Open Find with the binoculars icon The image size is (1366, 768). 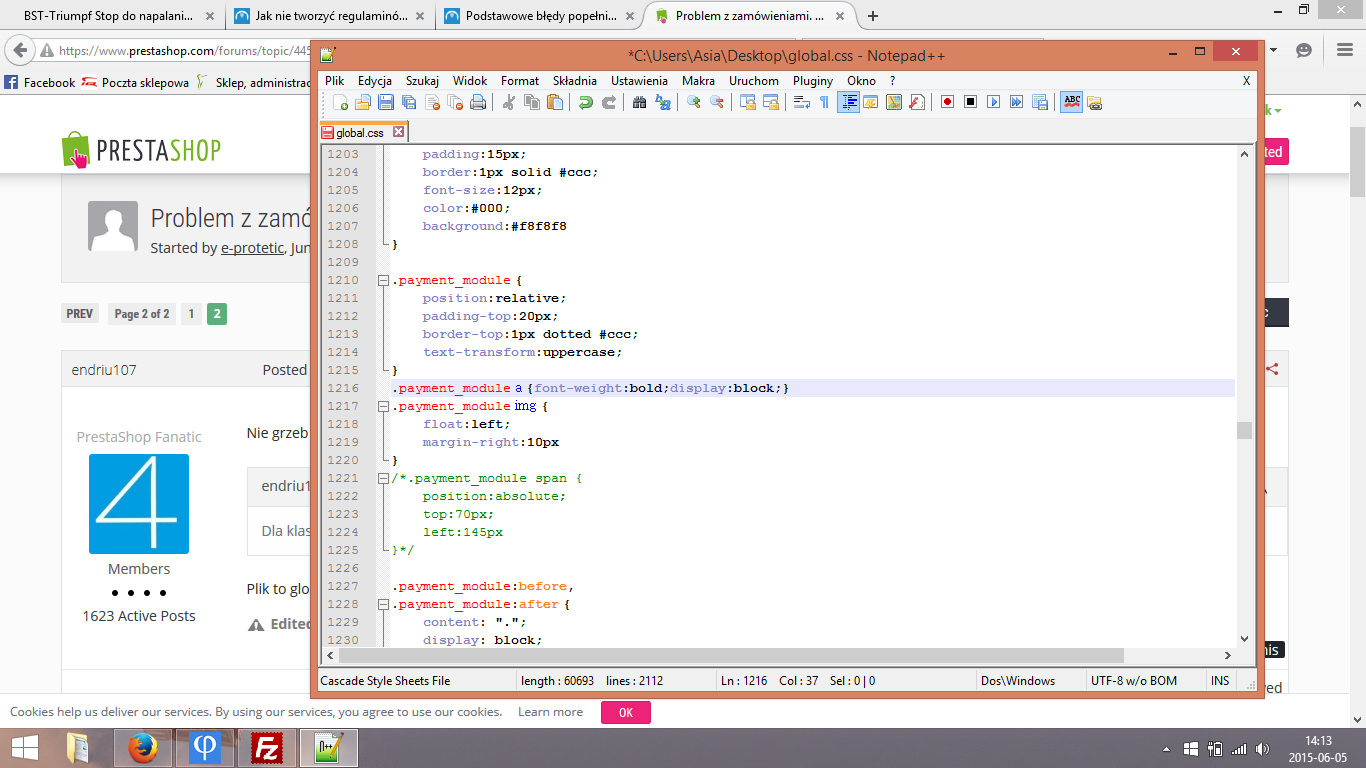(639, 102)
